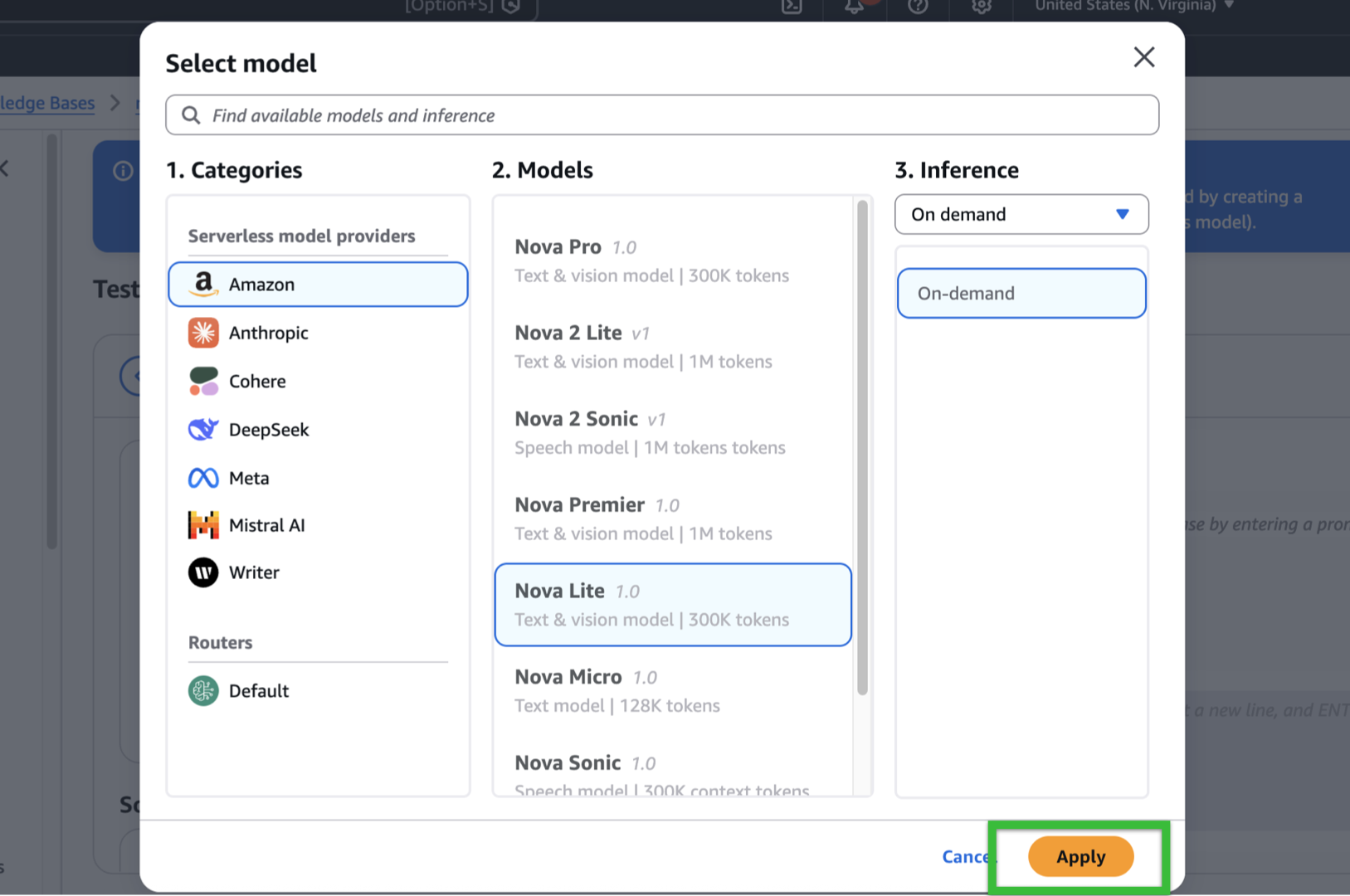Viewport: 1350px width, 896px height.
Task: Click the Cancel link
Action: pyautogui.click(x=965, y=857)
